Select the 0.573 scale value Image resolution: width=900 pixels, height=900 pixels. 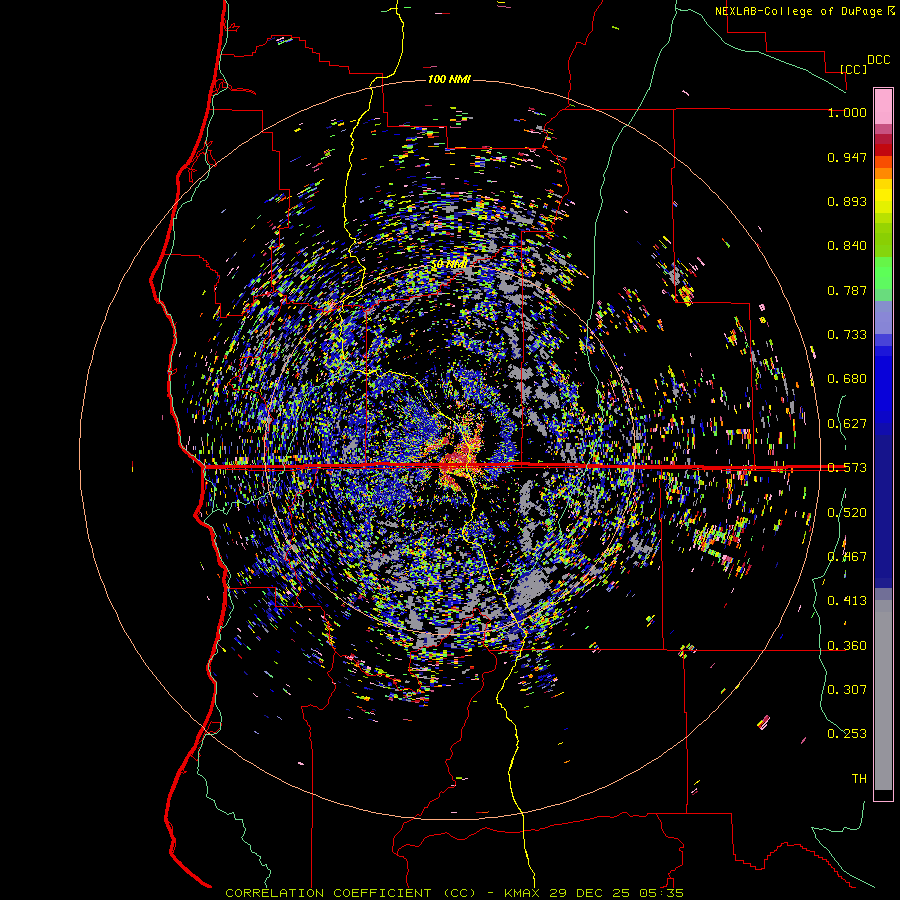847,468
